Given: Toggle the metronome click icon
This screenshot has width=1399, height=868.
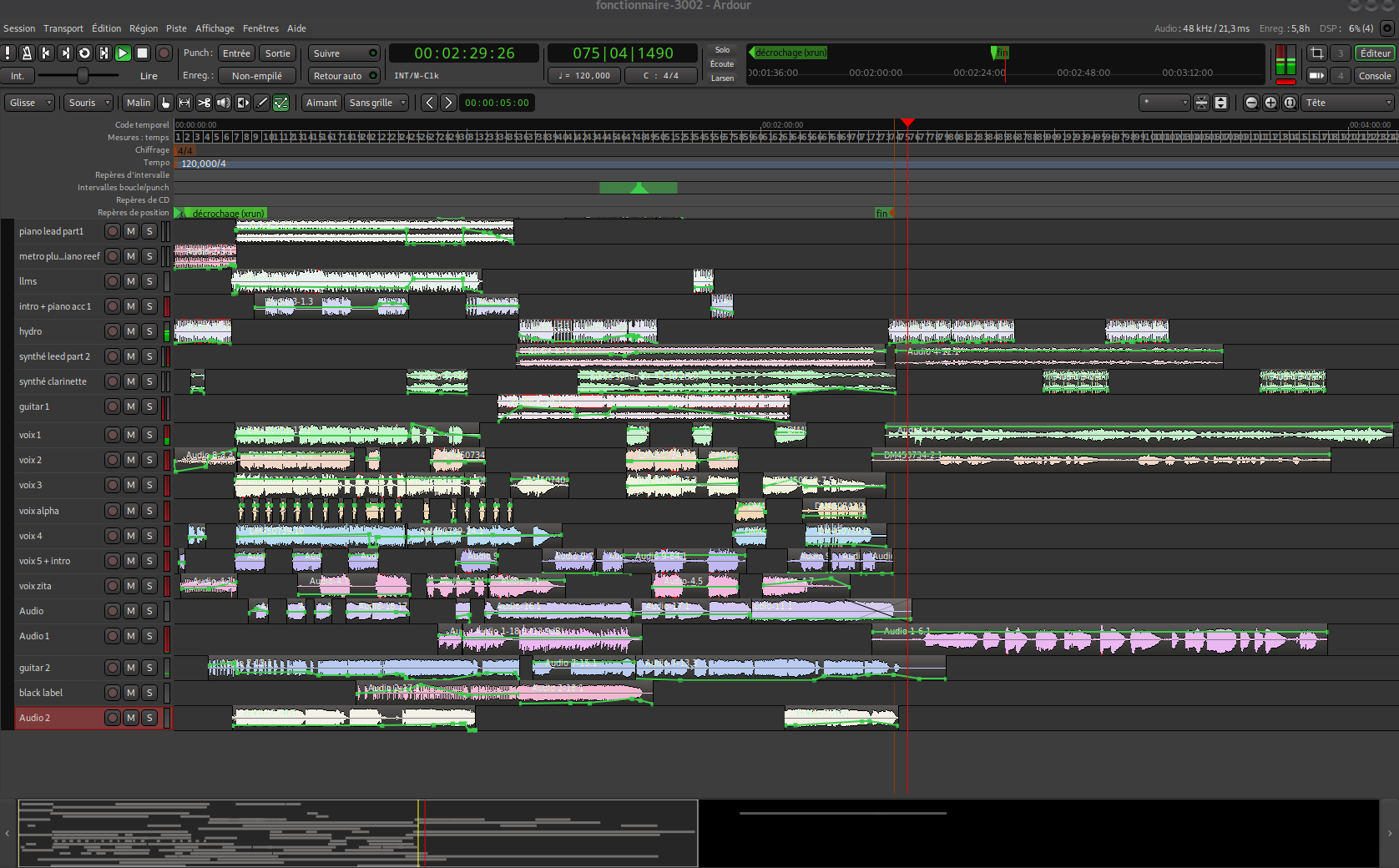Looking at the screenshot, I should pyautogui.click(x=27, y=53).
